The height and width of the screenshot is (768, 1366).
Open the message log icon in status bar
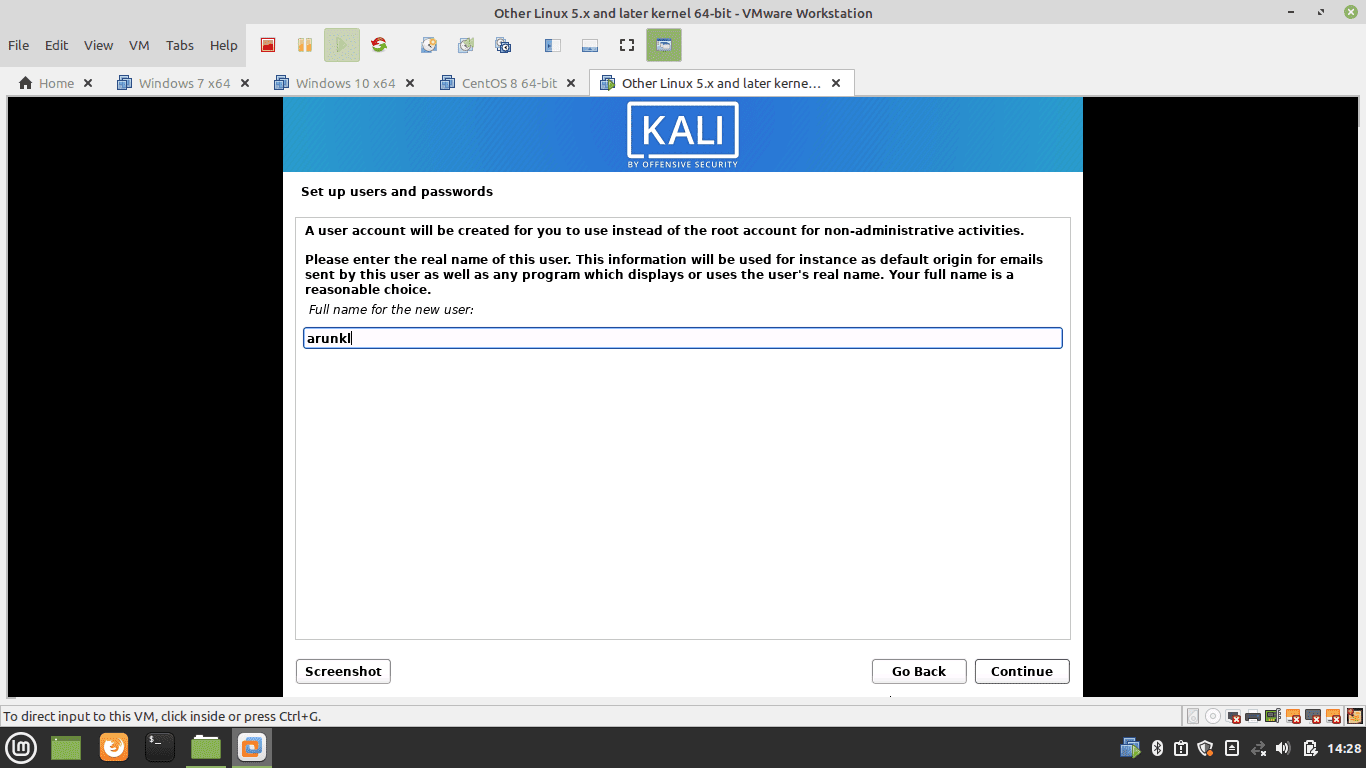tap(1355, 716)
